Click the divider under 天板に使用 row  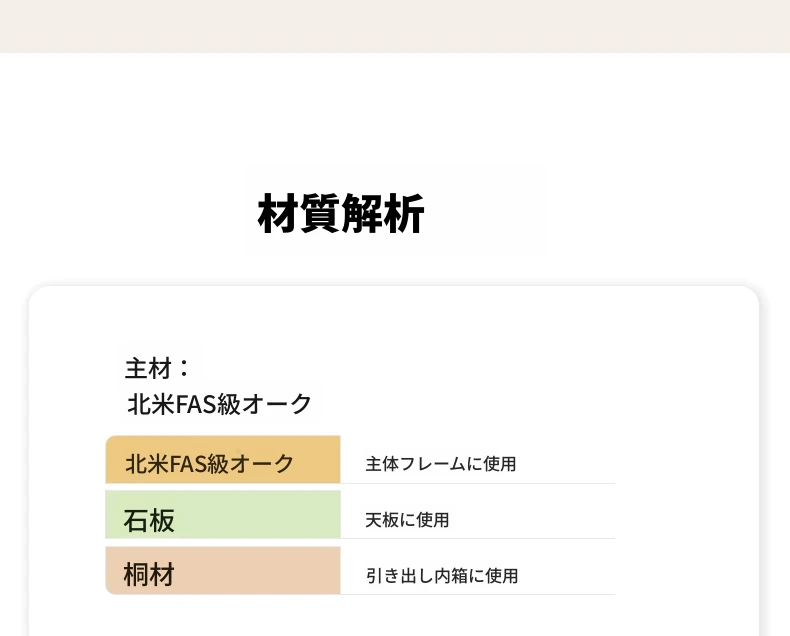coord(478,538)
